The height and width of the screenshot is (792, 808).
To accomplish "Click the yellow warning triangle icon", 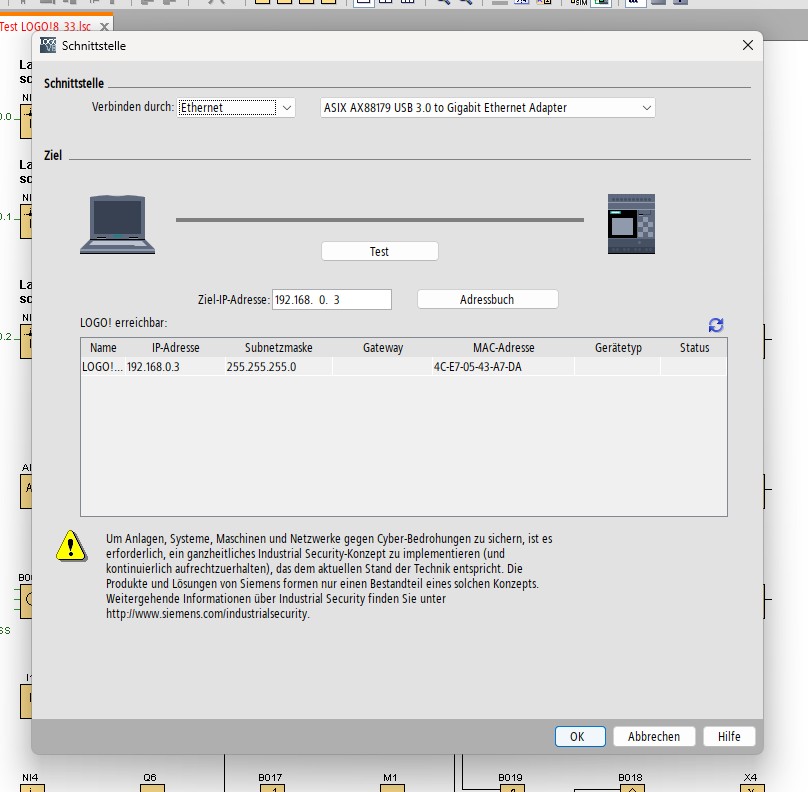I will pyautogui.click(x=71, y=546).
